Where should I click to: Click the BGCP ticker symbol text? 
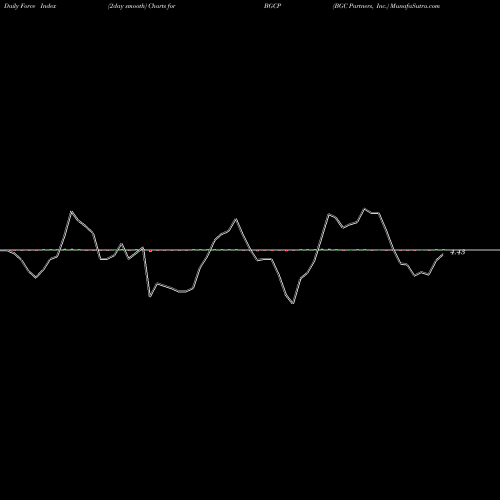(x=273, y=6)
